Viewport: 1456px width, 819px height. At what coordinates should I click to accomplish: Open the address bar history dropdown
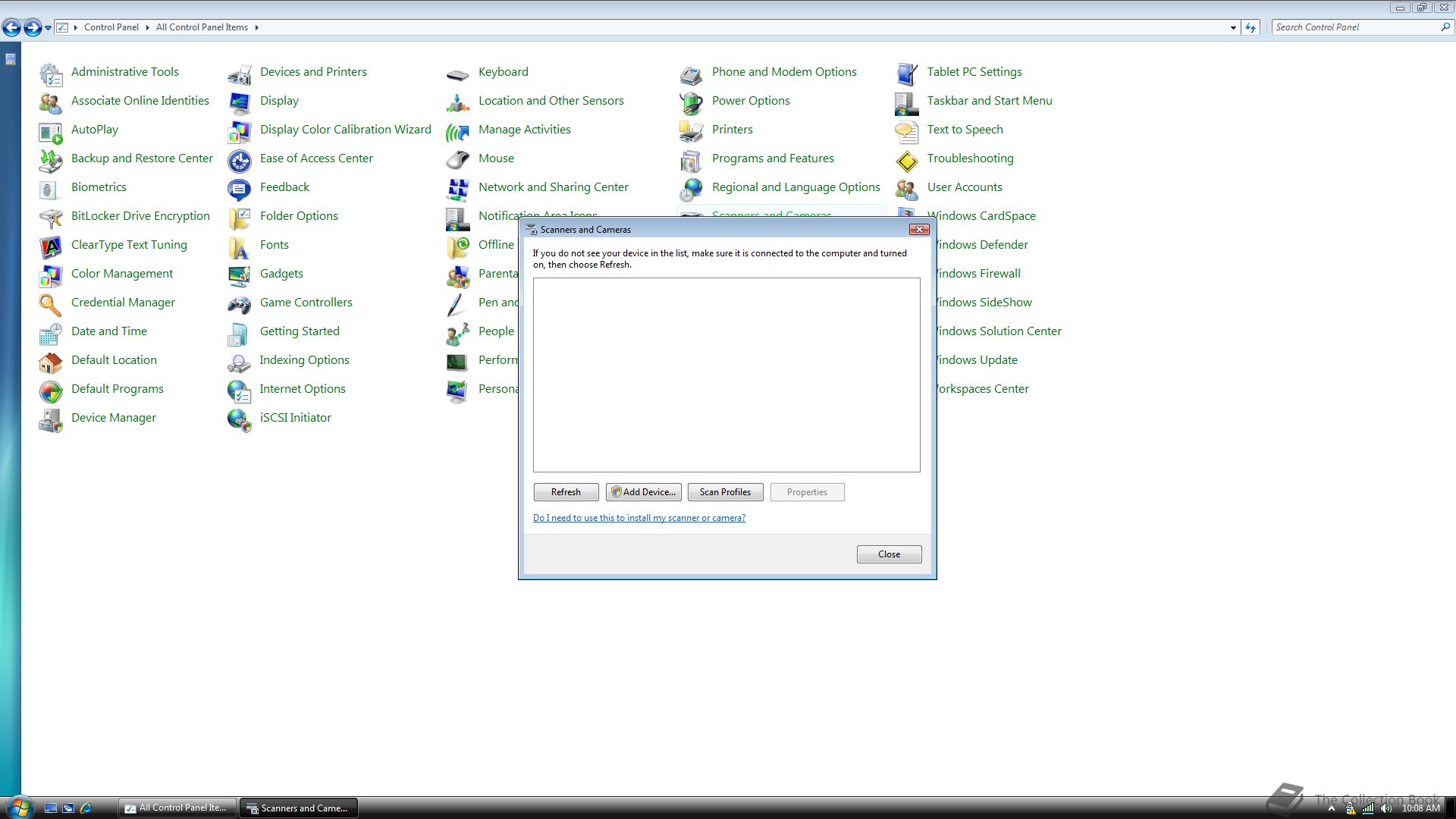(x=1233, y=27)
